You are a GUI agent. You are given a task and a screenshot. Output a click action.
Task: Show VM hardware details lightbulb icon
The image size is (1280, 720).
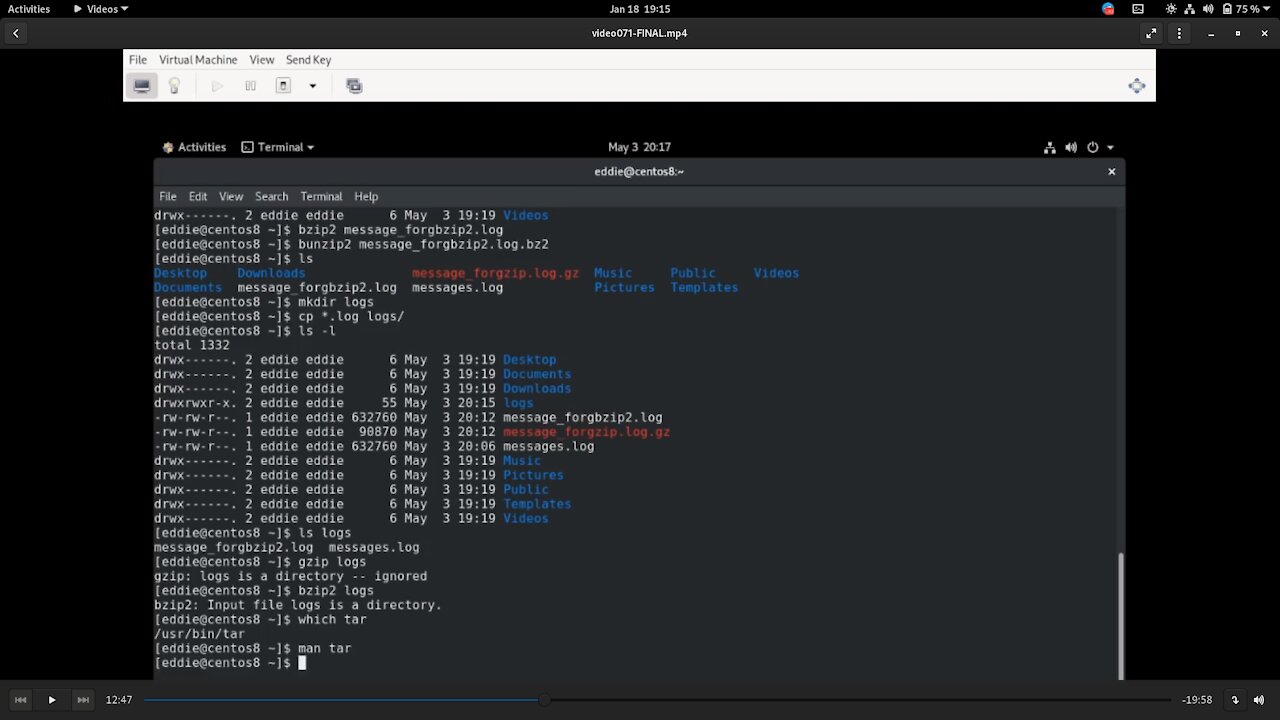pos(174,86)
